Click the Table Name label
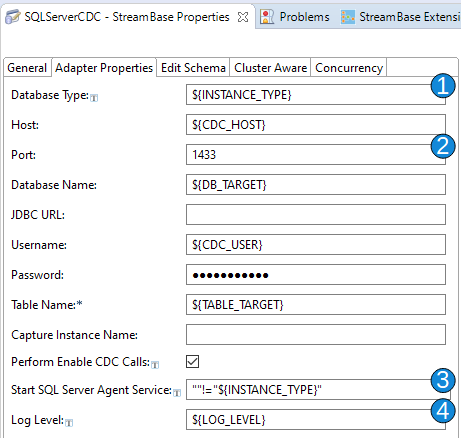Image resolution: width=461 pixels, height=438 pixels. pos(47,305)
